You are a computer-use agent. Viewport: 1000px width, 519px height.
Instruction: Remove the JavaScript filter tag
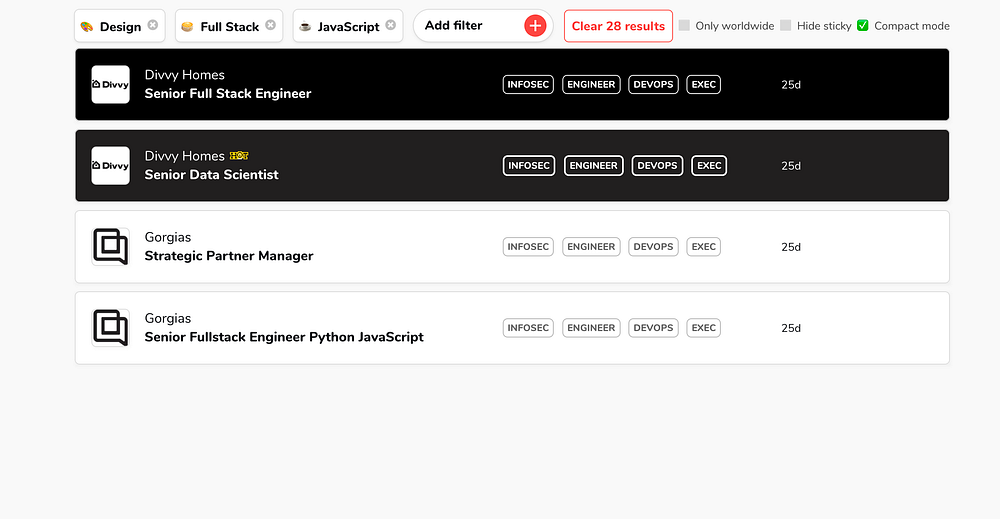pyautogui.click(x=390, y=25)
